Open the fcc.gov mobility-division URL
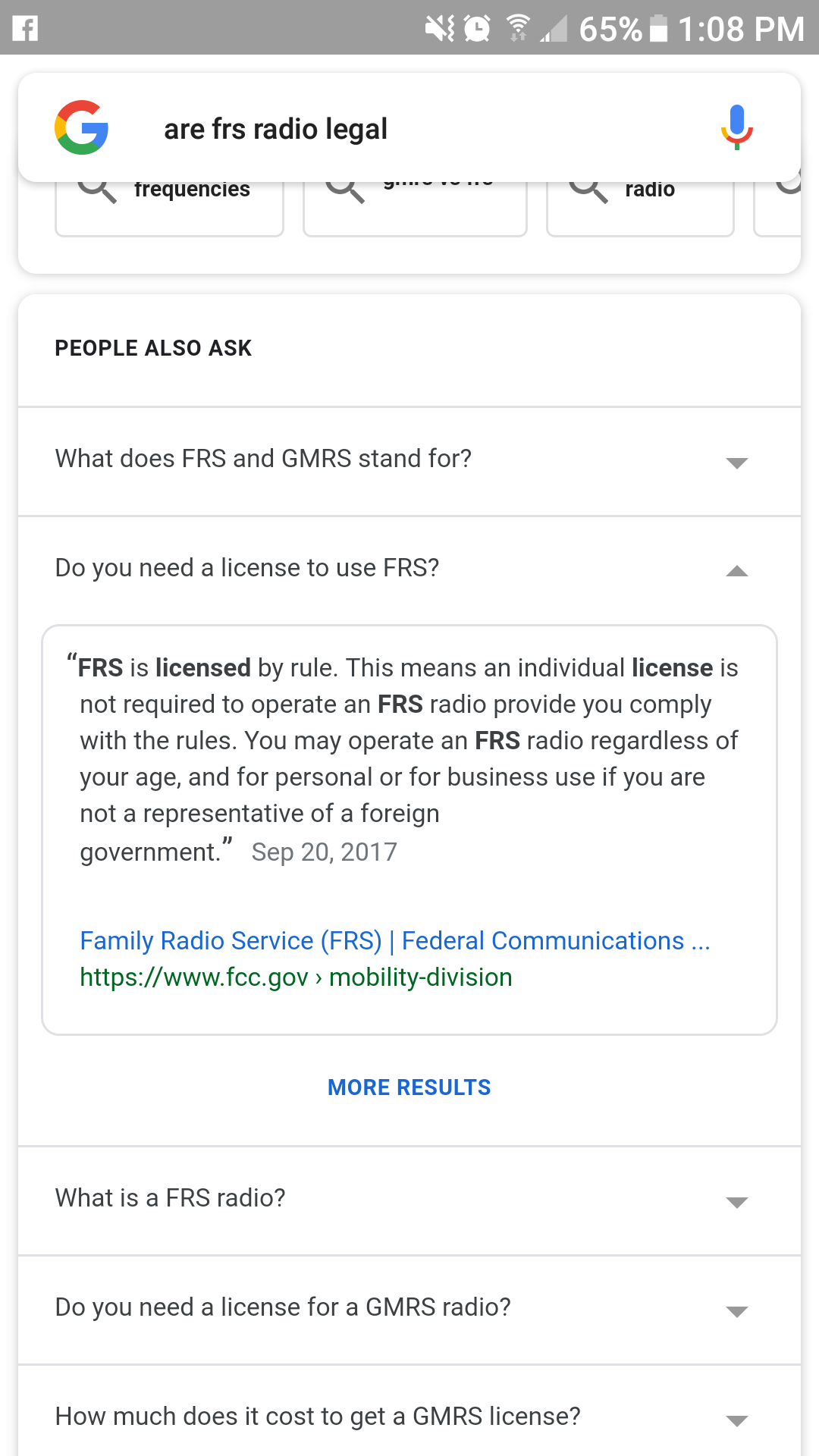Screen dimensions: 819x1456 296,977
